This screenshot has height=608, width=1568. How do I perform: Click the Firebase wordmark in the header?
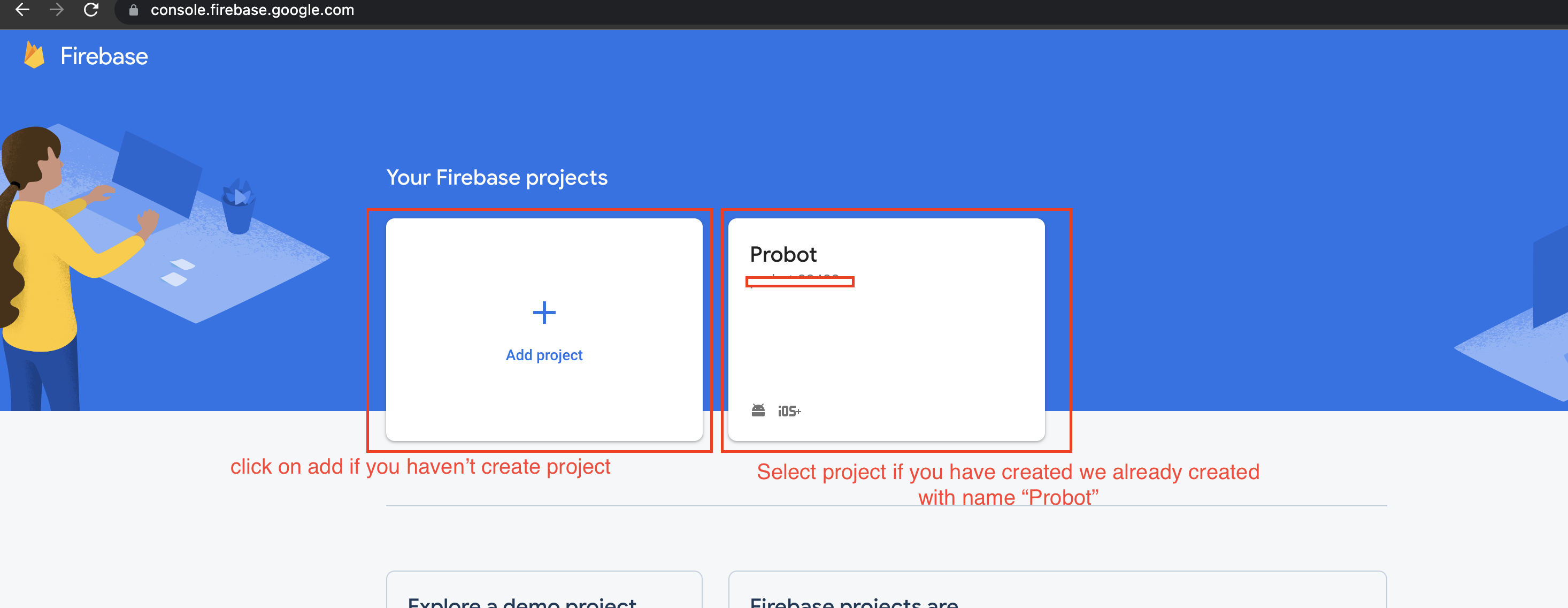coord(104,57)
